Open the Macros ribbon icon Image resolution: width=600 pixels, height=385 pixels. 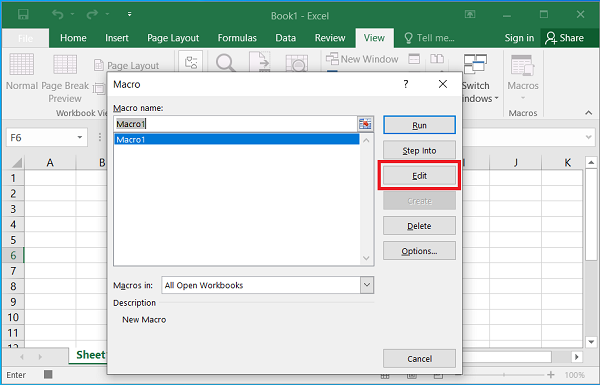click(522, 65)
